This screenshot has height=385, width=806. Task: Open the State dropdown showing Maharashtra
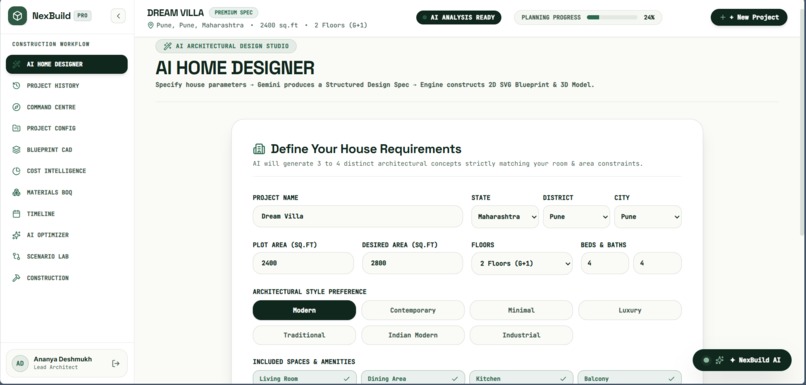505,217
